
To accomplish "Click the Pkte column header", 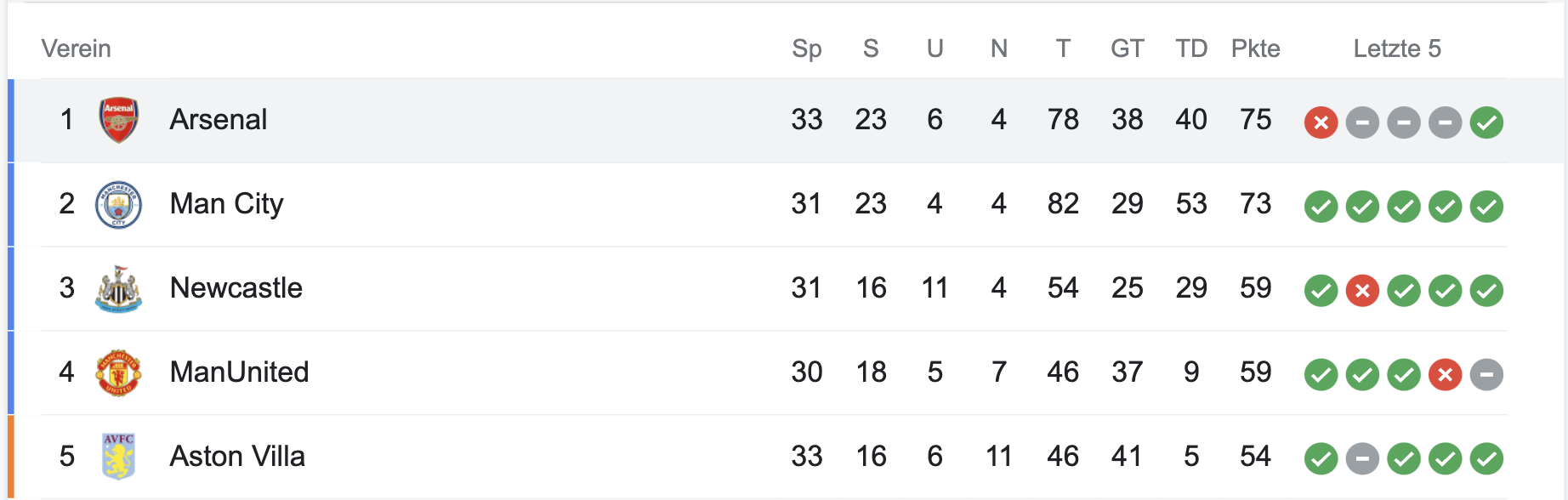I will coord(1255,48).
